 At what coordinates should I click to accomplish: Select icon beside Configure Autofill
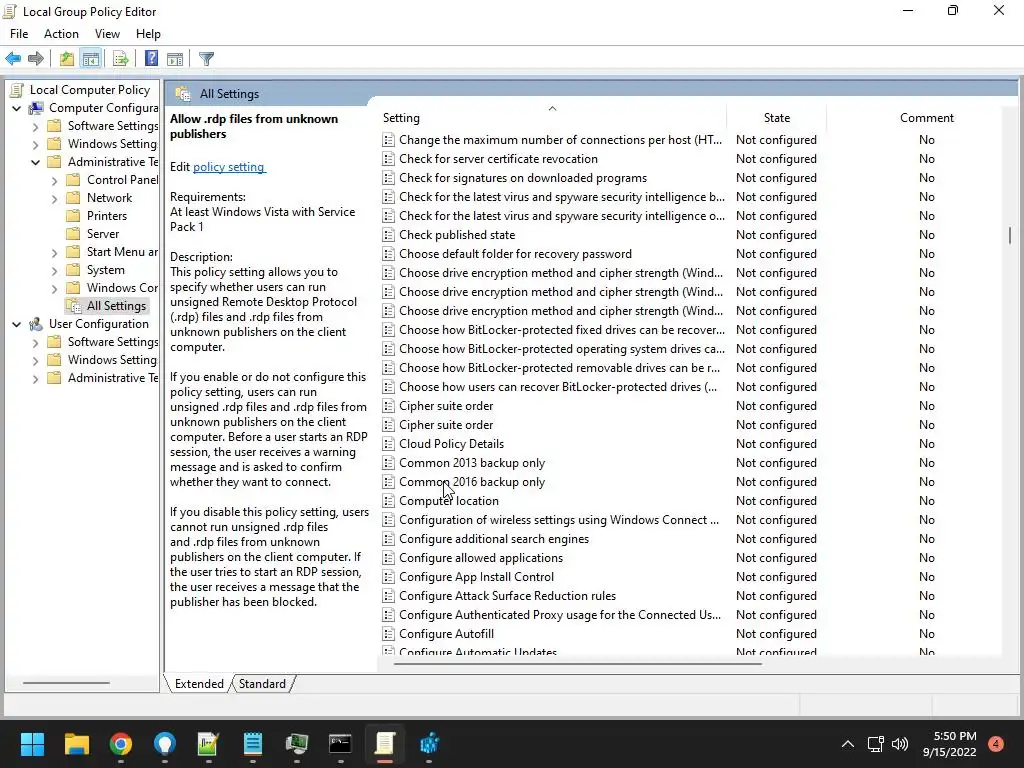coord(388,633)
